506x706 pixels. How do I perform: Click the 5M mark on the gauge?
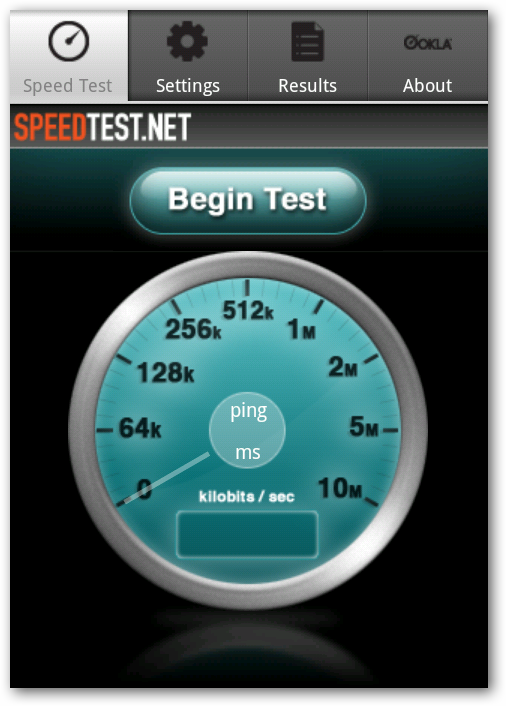tap(364, 426)
